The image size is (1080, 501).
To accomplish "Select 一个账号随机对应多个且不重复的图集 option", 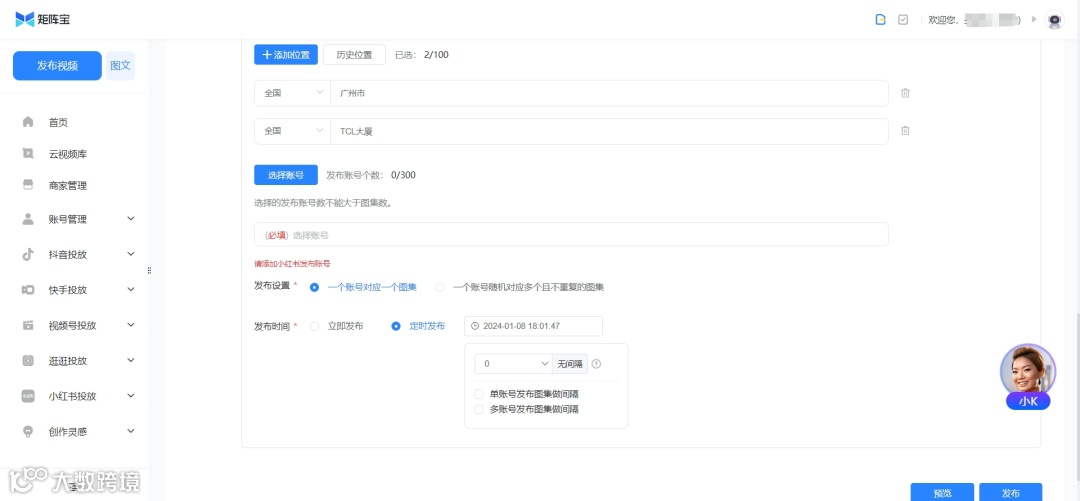I will point(439,287).
